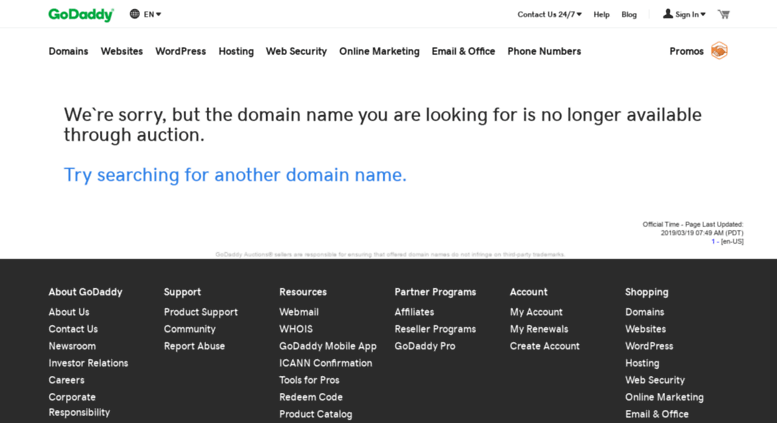This screenshot has height=423, width=777.
Task: Click the GoDaddy logo
Action: pyautogui.click(x=81, y=15)
